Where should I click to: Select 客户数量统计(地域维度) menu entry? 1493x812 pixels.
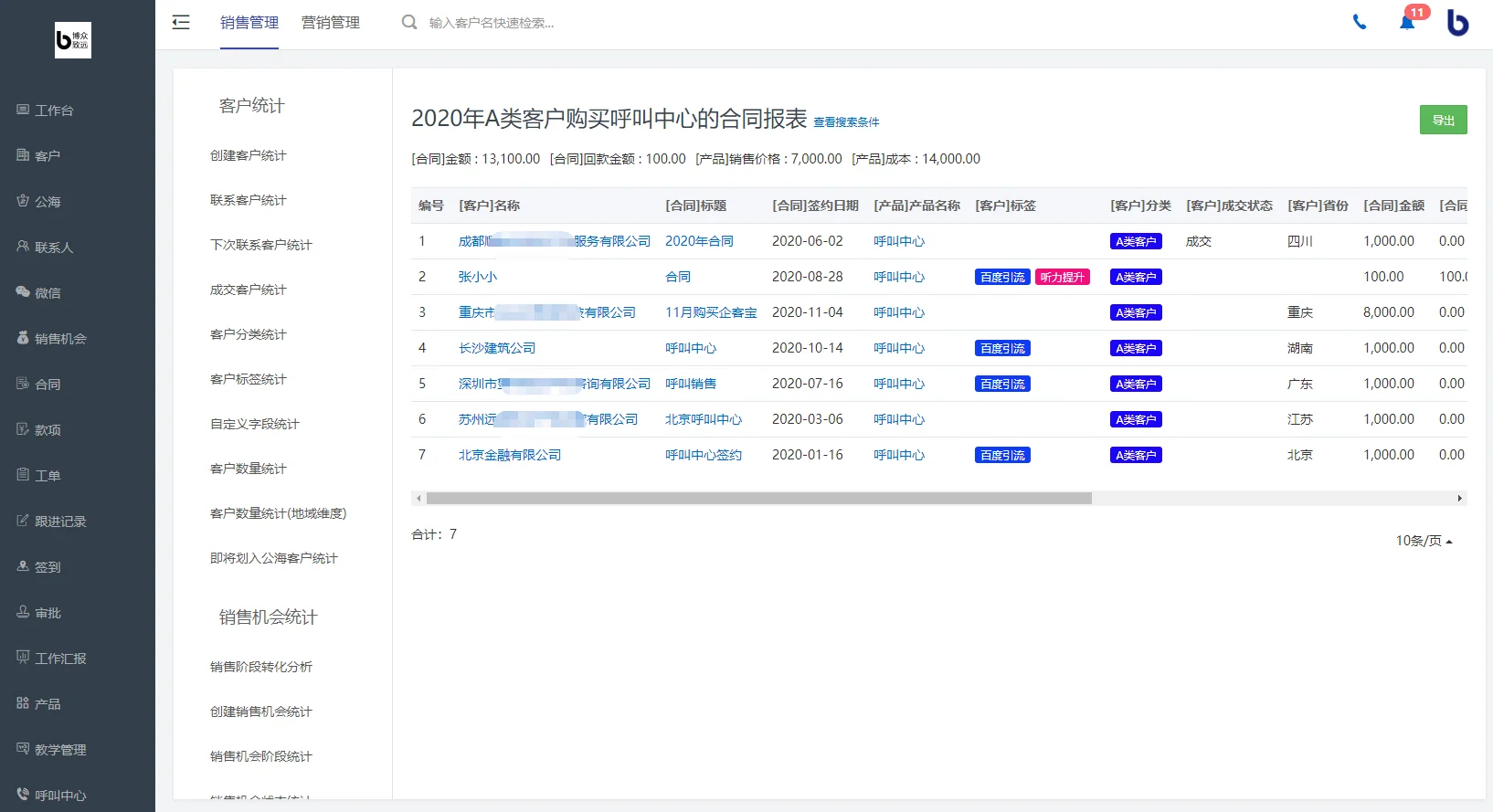coord(279,513)
